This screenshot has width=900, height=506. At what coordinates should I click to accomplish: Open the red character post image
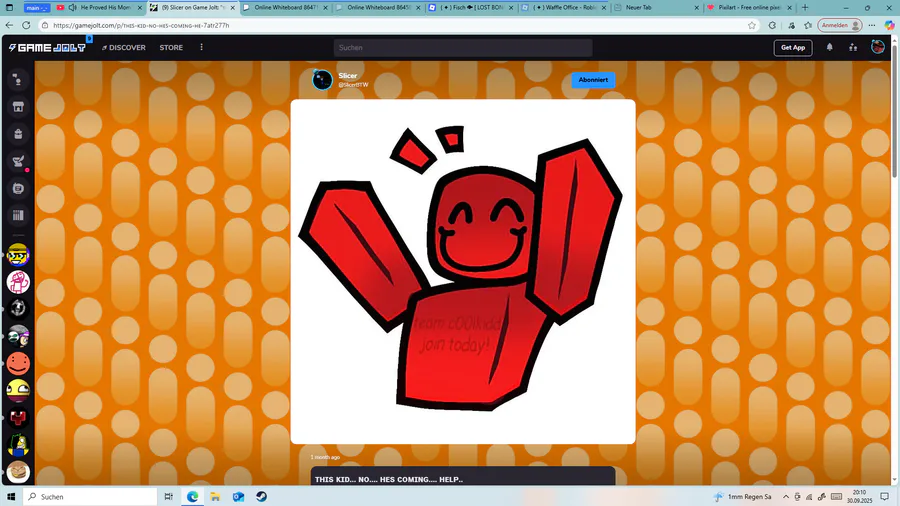pos(463,271)
